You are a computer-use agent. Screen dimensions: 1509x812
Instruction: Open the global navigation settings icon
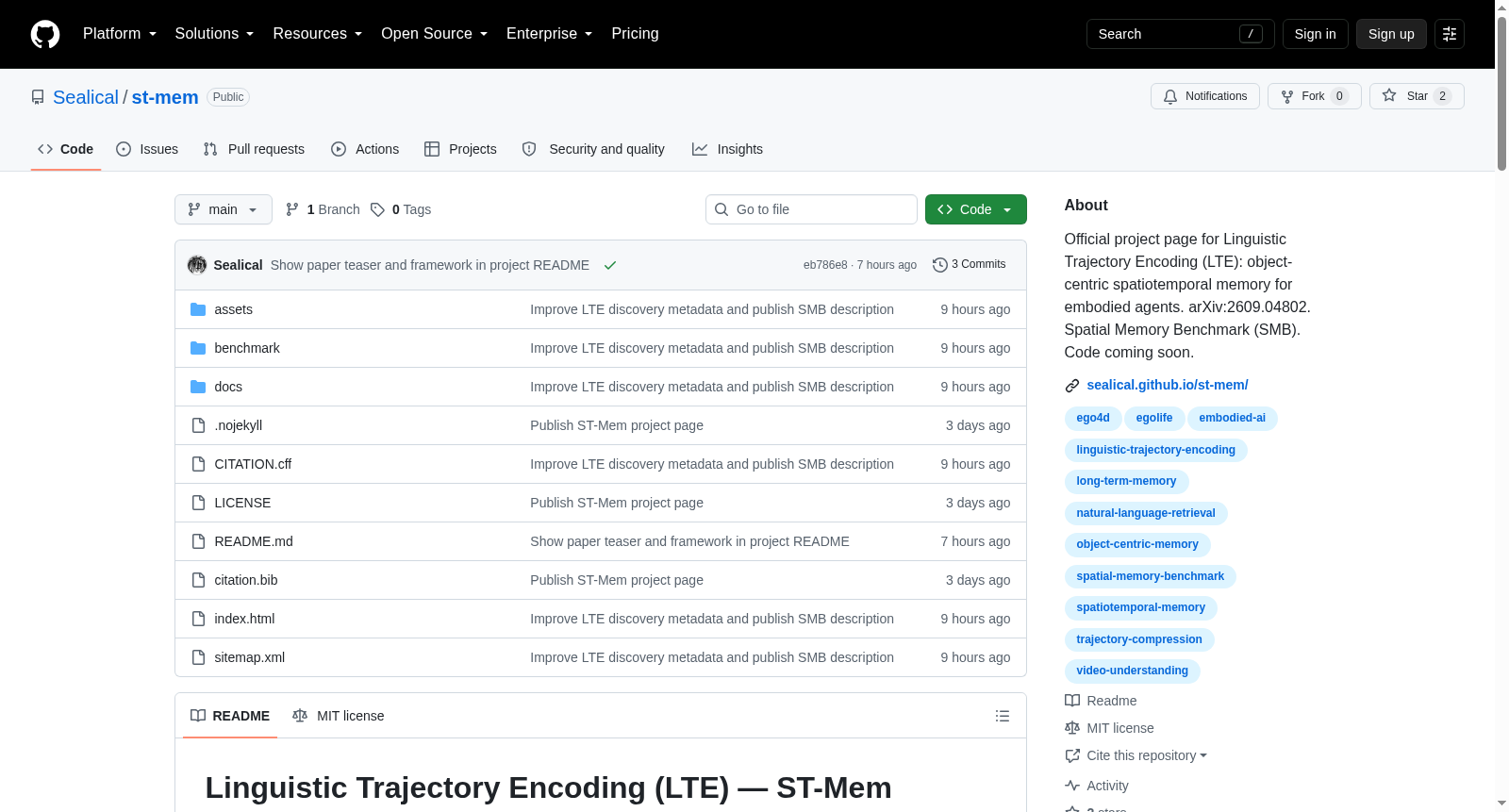pyautogui.click(x=1450, y=34)
